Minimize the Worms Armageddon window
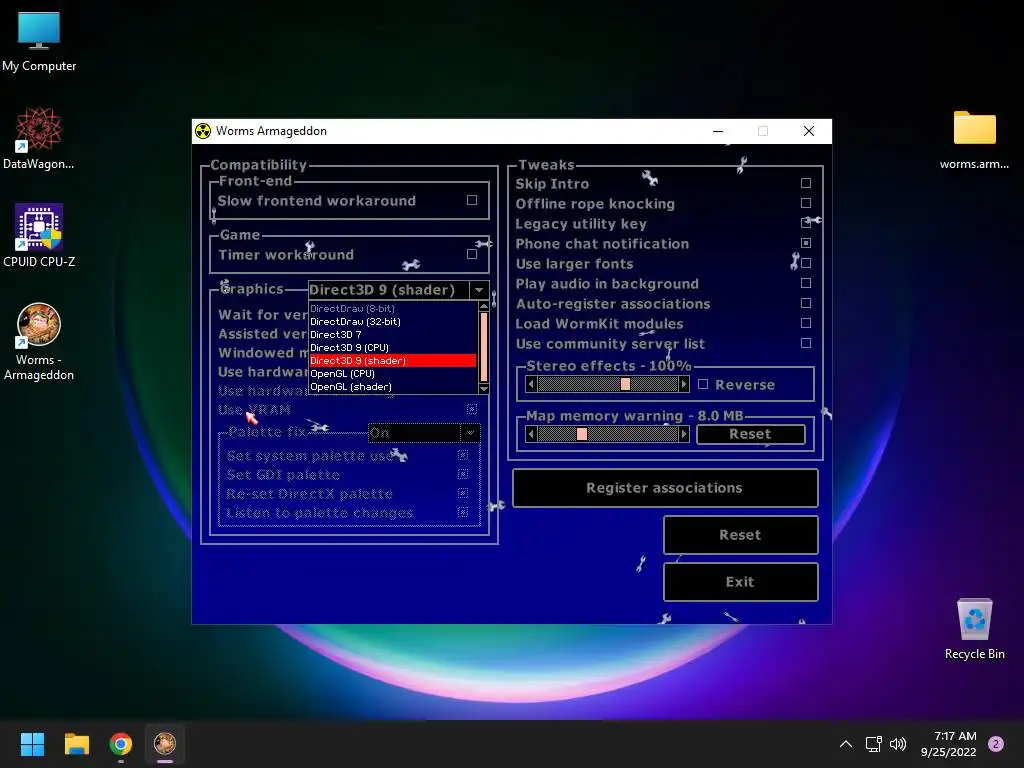This screenshot has width=1024, height=768. click(718, 131)
